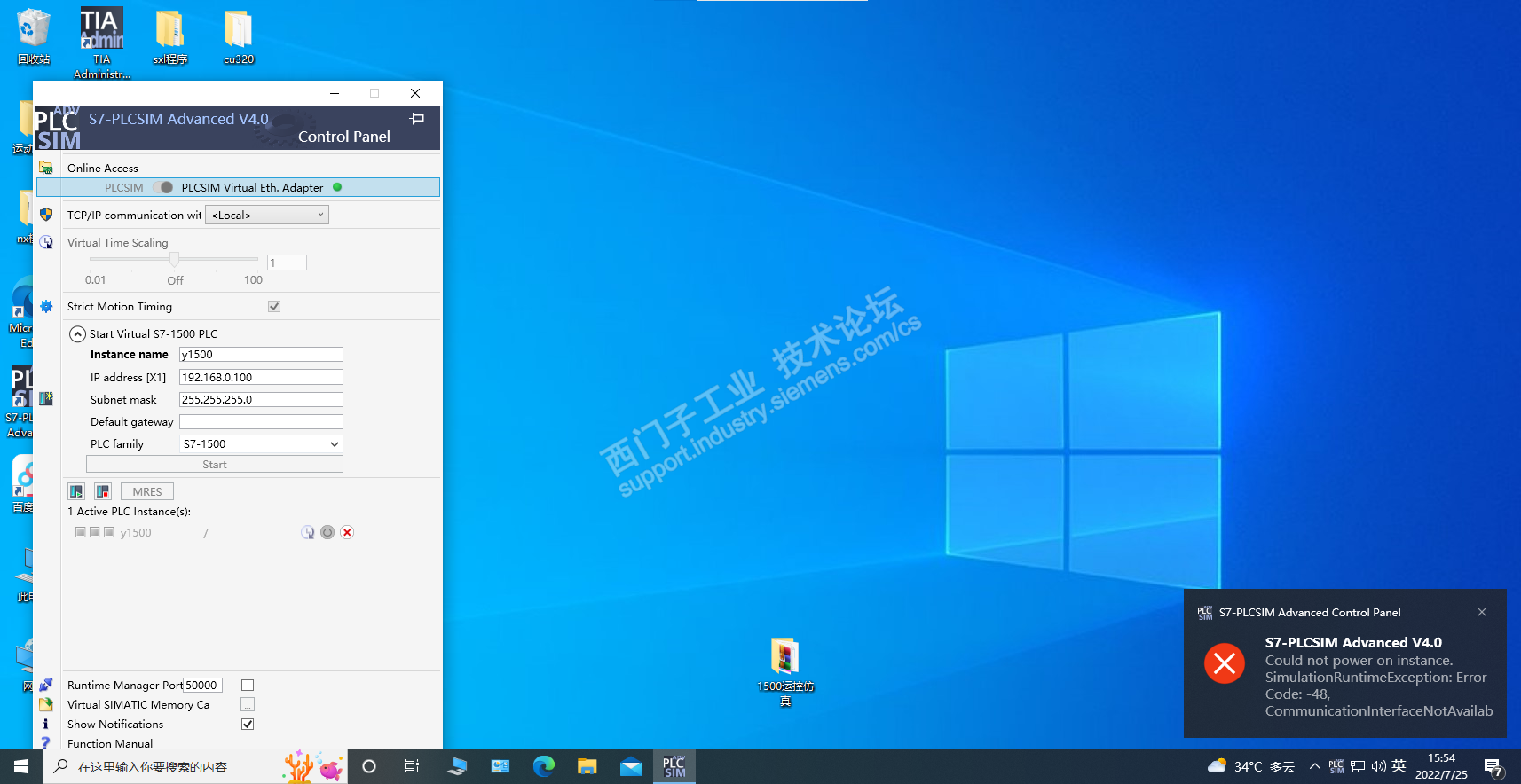The image size is (1521, 784).
Task: Click the power button for instance y1500
Action: (x=327, y=532)
